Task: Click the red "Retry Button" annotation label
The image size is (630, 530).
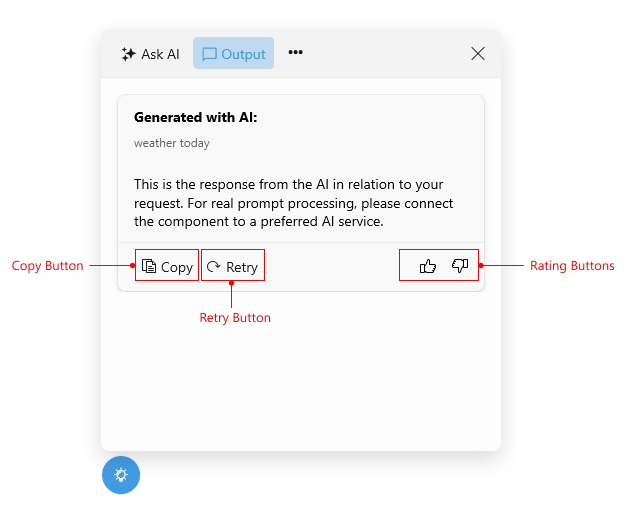Action: [x=235, y=318]
